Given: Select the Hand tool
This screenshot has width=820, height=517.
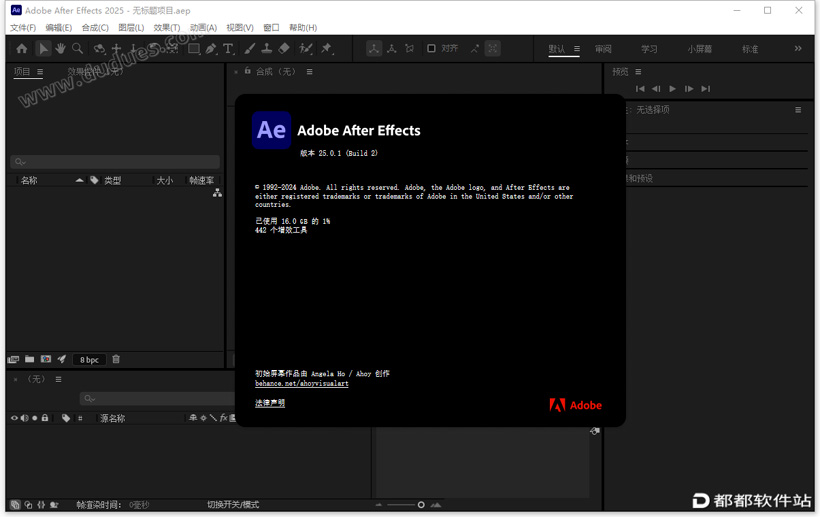Looking at the screenshot, I should pyautogui.click(x=61, y=49).
